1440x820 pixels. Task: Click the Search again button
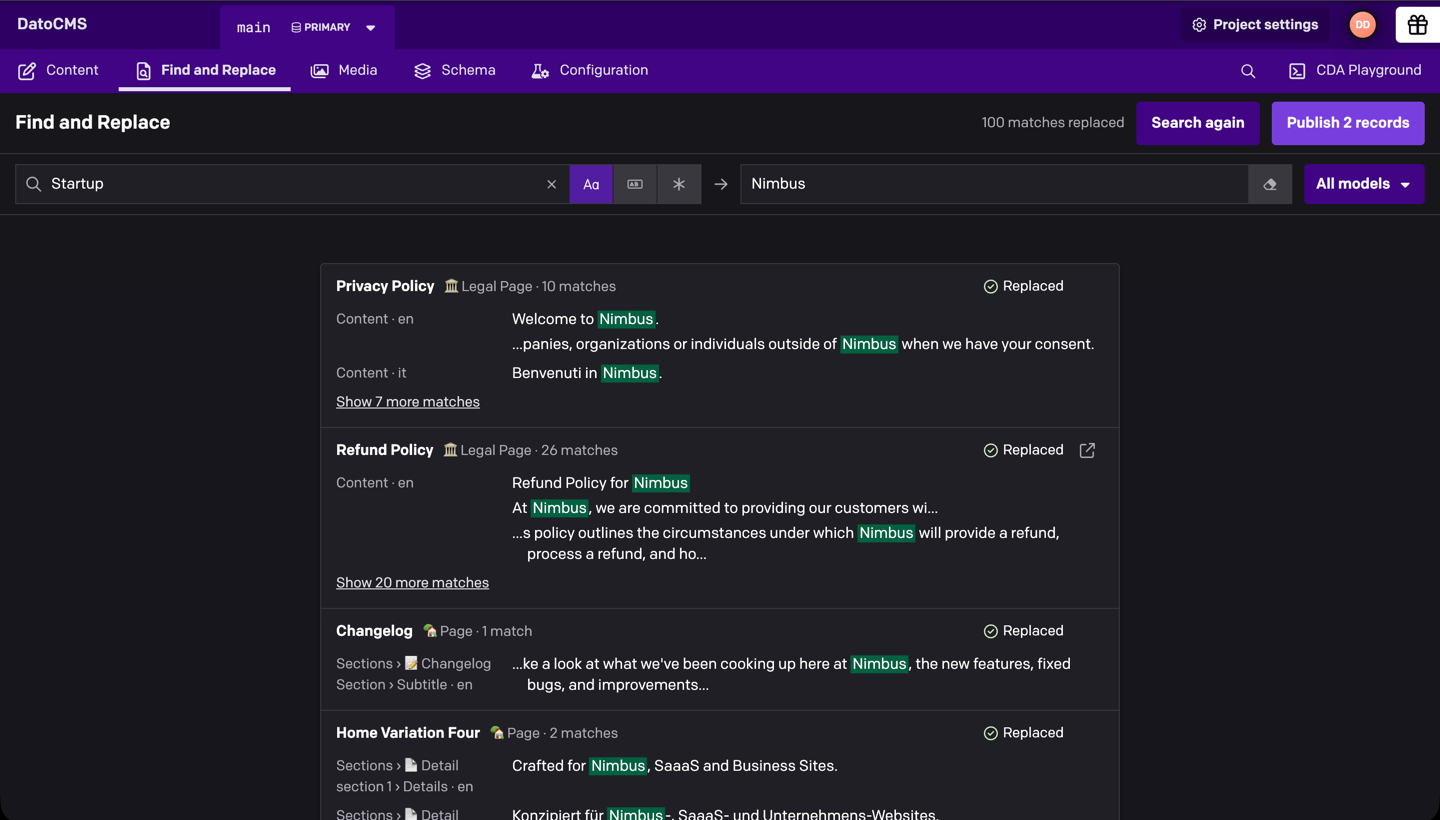click(x=1198, y=123)
